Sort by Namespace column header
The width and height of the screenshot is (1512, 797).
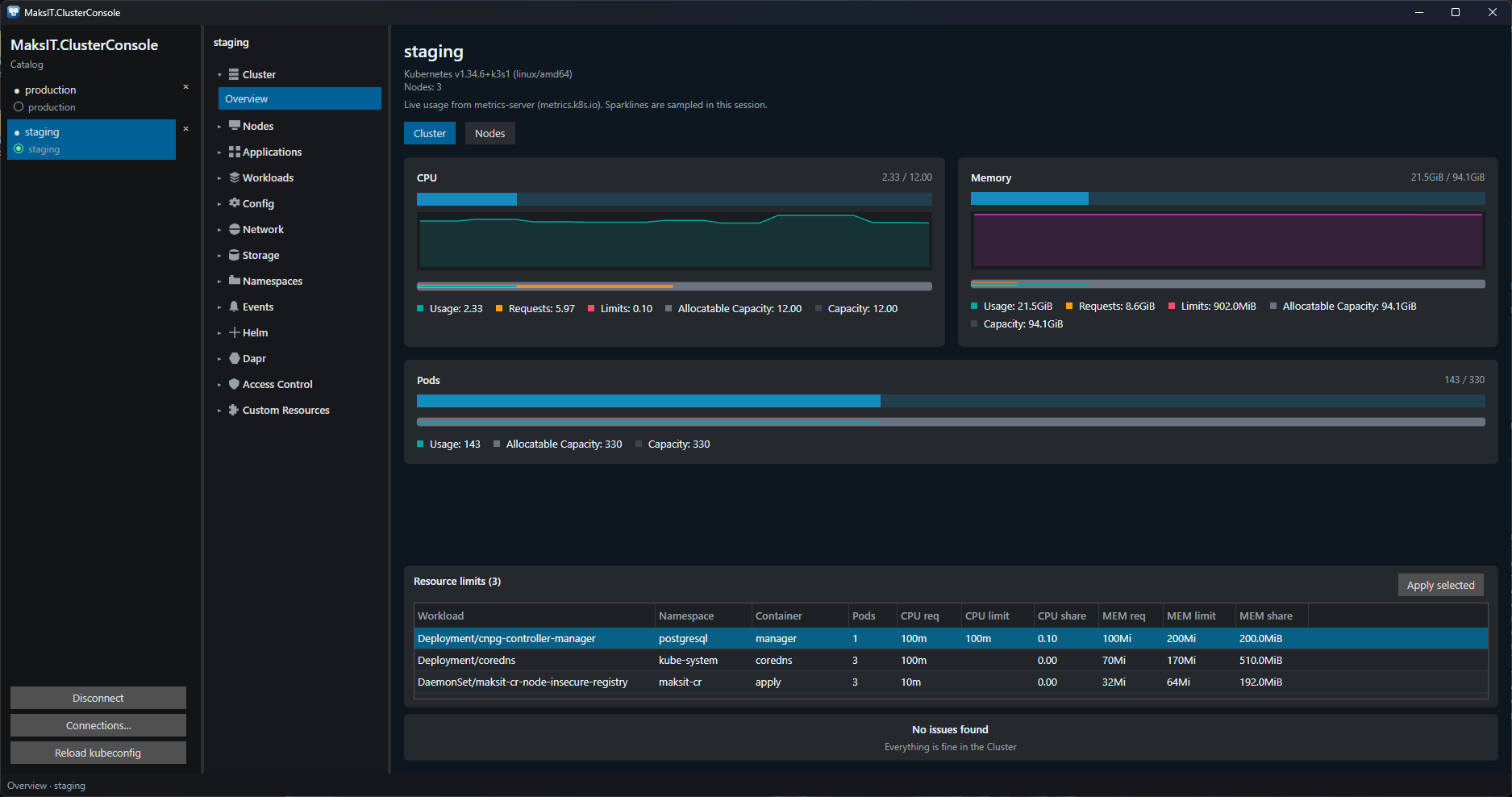pos(703,615)
